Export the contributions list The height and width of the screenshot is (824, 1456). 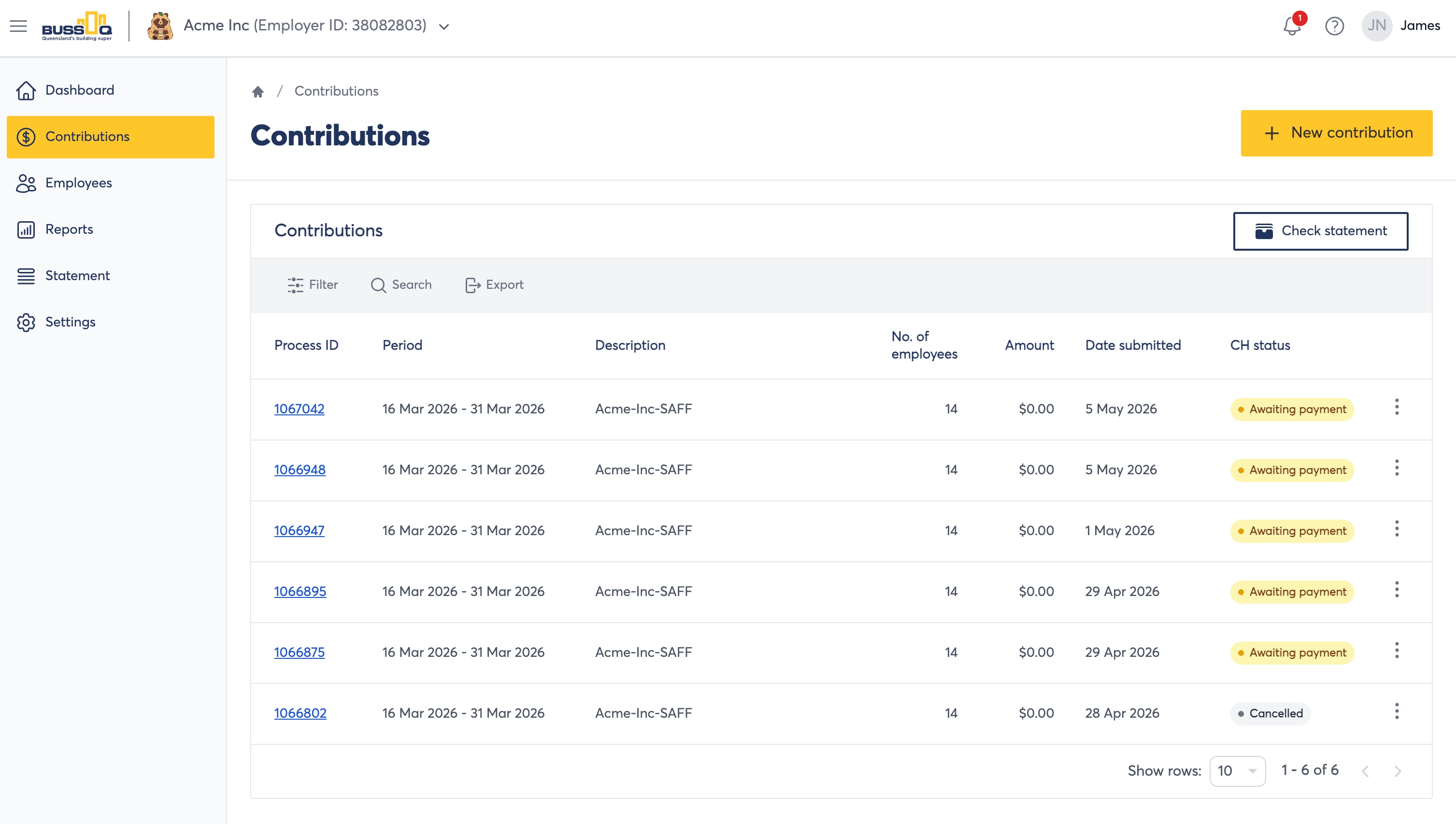494,284
